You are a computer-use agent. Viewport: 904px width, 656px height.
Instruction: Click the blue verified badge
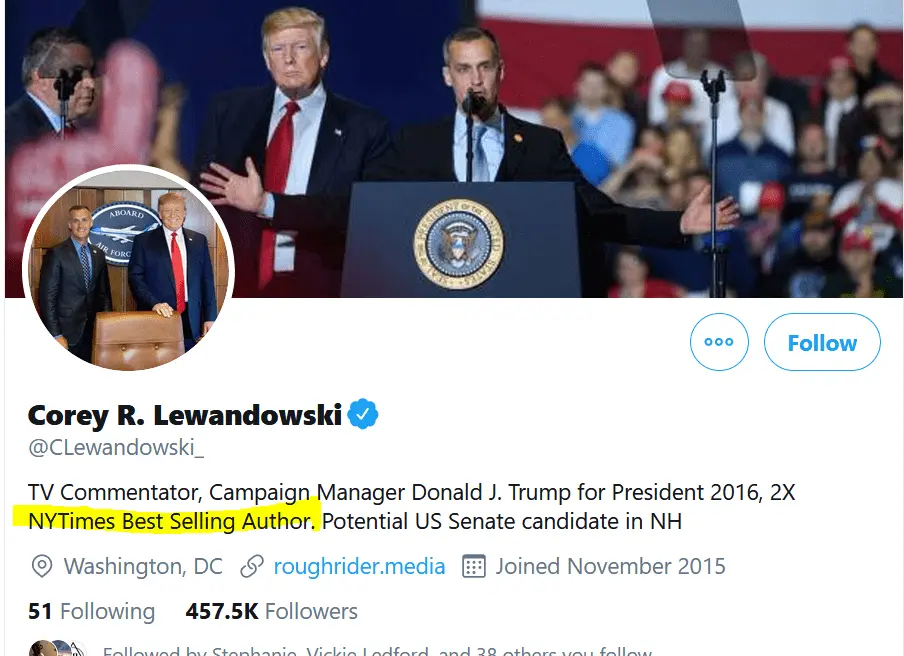pos(363,413)
